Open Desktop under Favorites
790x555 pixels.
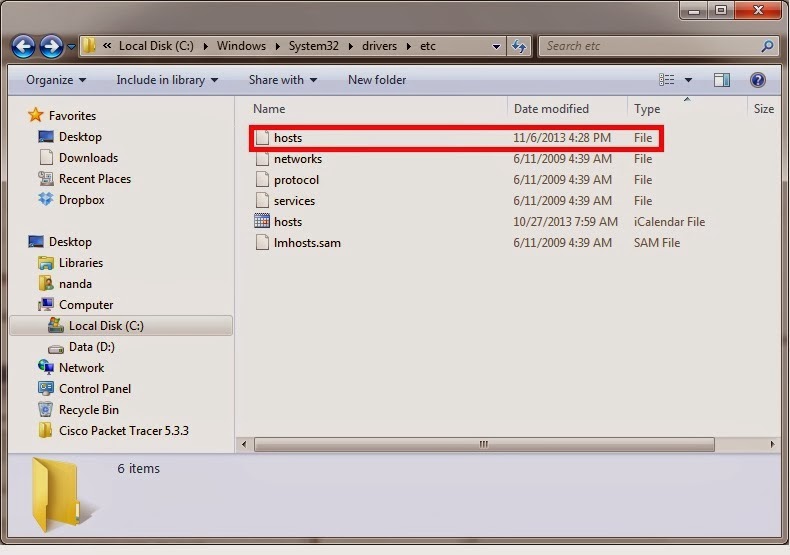point(70,137)
